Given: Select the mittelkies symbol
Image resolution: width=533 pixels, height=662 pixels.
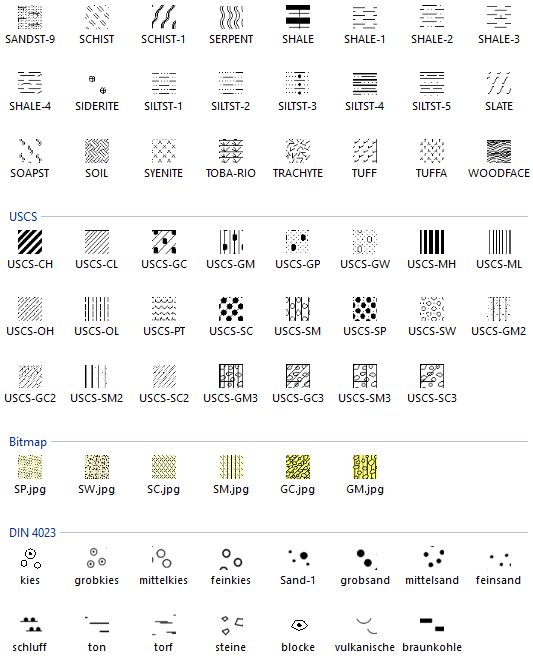Looking at the screenshot, I should 164,558.
